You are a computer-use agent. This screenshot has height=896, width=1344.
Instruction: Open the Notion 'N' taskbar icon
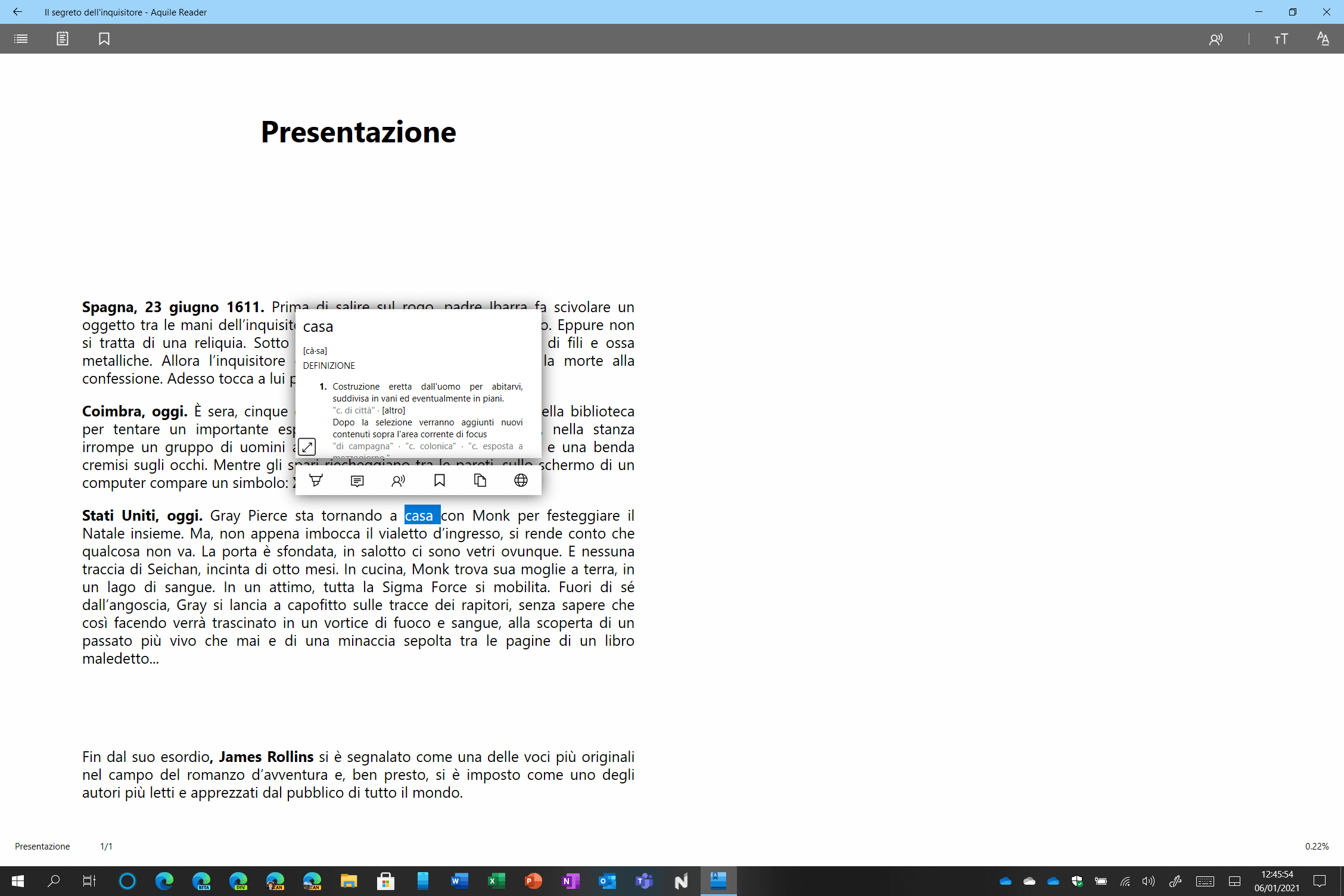(x=682, y=881)
